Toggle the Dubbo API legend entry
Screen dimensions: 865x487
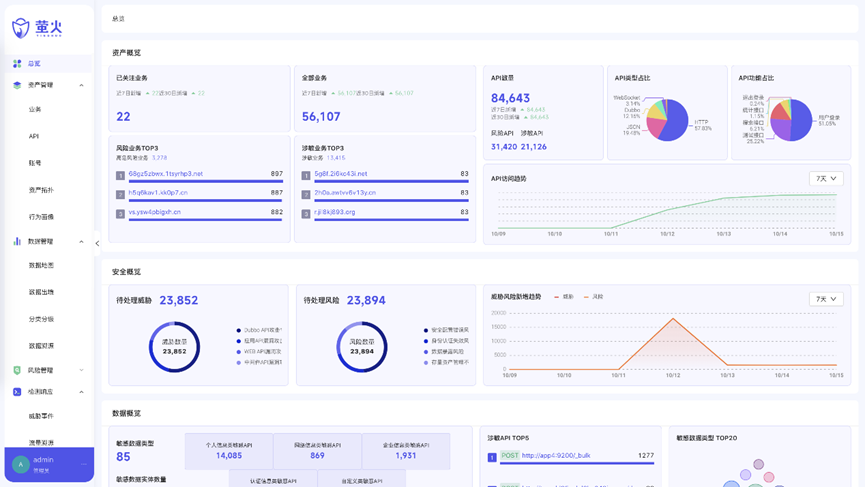[259, 330]
